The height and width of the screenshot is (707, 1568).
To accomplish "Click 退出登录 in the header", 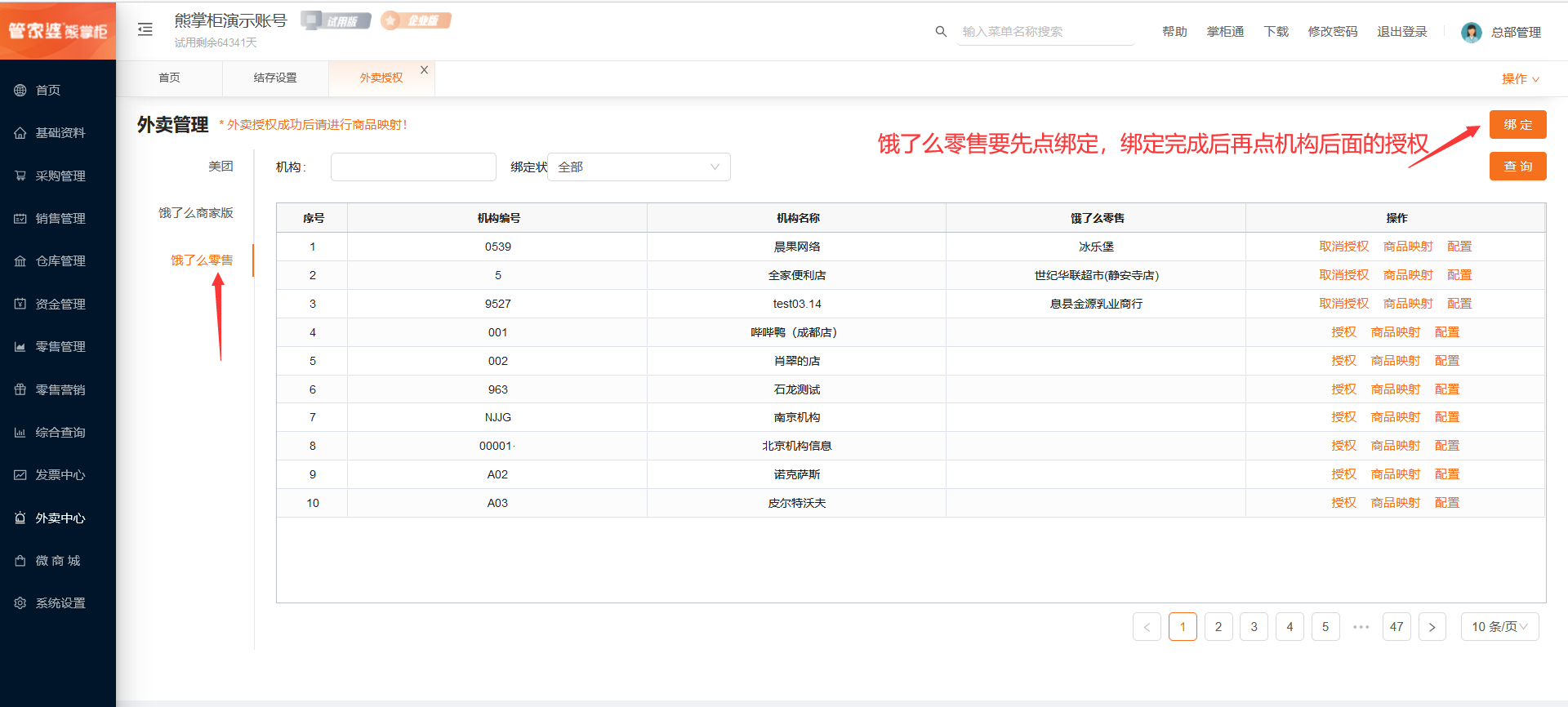I will [1401, 31].
